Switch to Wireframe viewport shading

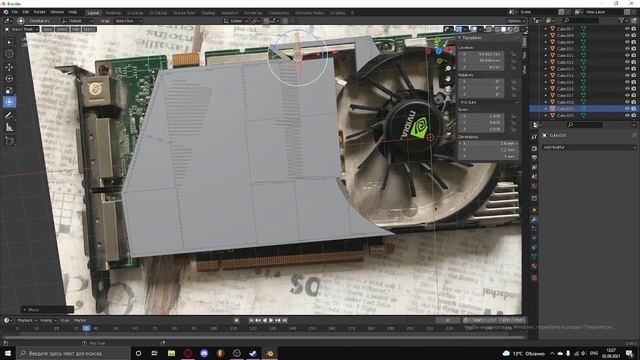pos(497,29)
